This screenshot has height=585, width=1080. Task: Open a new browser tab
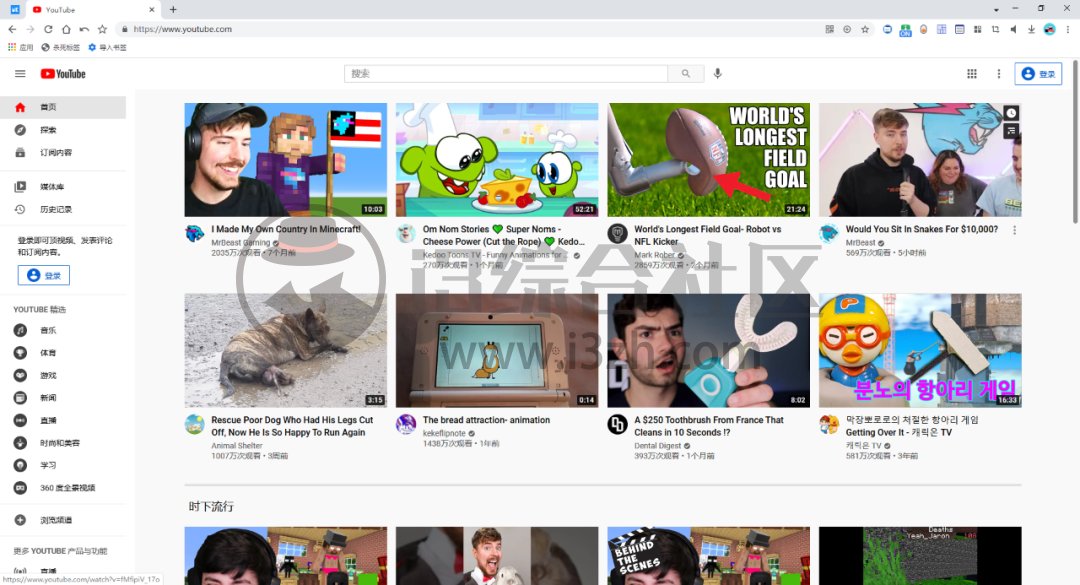coord(173,10)
